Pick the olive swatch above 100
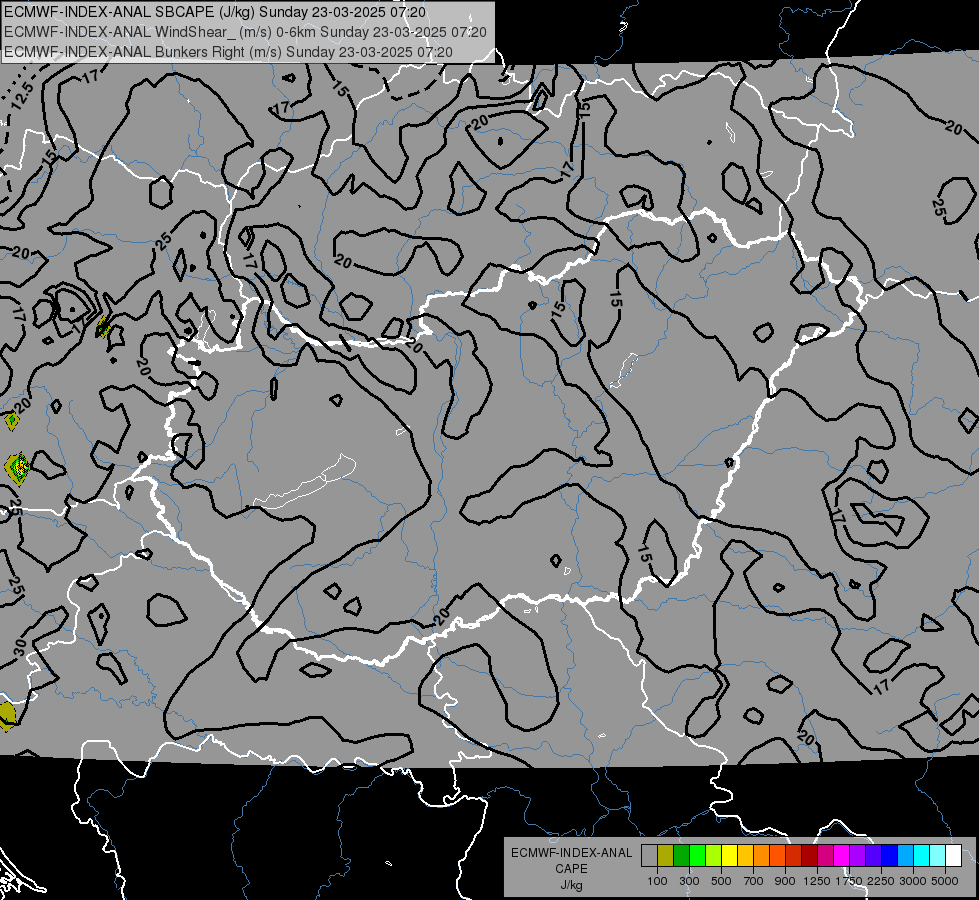Screen dimensions: 979x900 coord(665,856)
